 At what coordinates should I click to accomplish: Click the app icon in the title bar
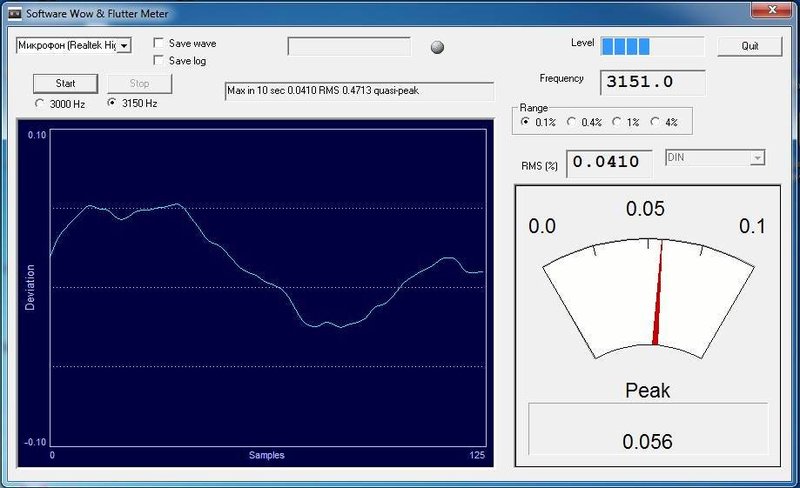pyautogui.click(x=14, y=14)
